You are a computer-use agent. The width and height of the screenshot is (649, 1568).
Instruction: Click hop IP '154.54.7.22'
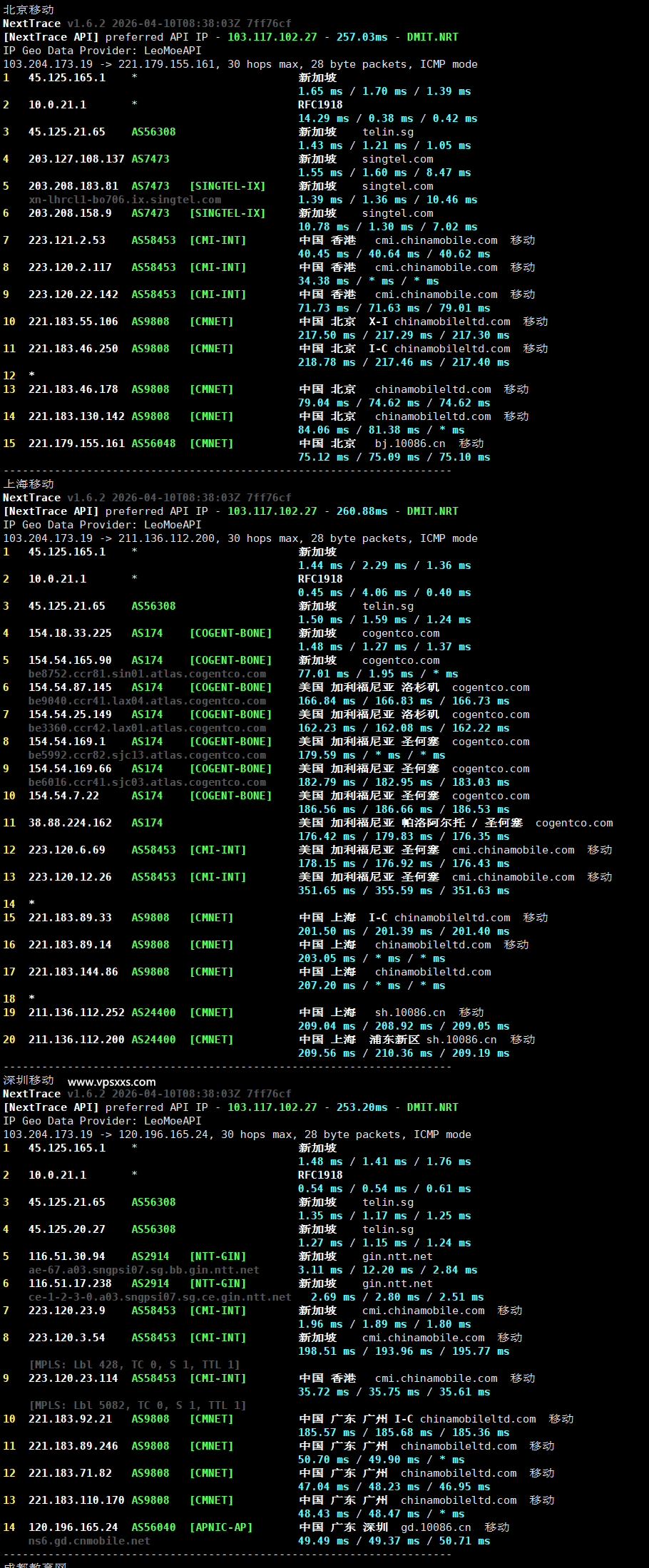tap(63, 796)
